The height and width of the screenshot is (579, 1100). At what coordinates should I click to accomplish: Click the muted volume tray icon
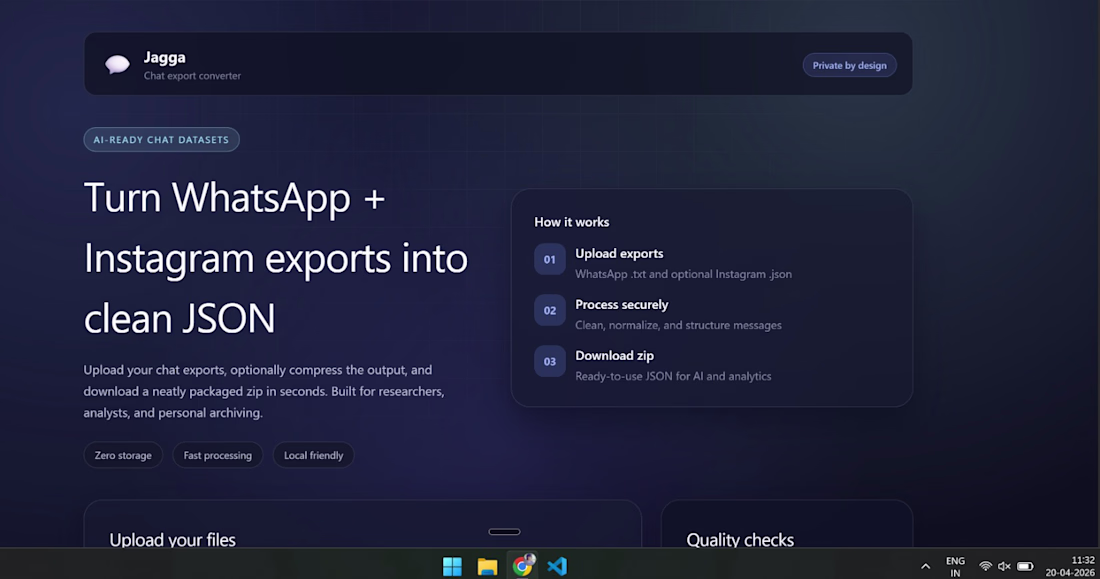1005,566
